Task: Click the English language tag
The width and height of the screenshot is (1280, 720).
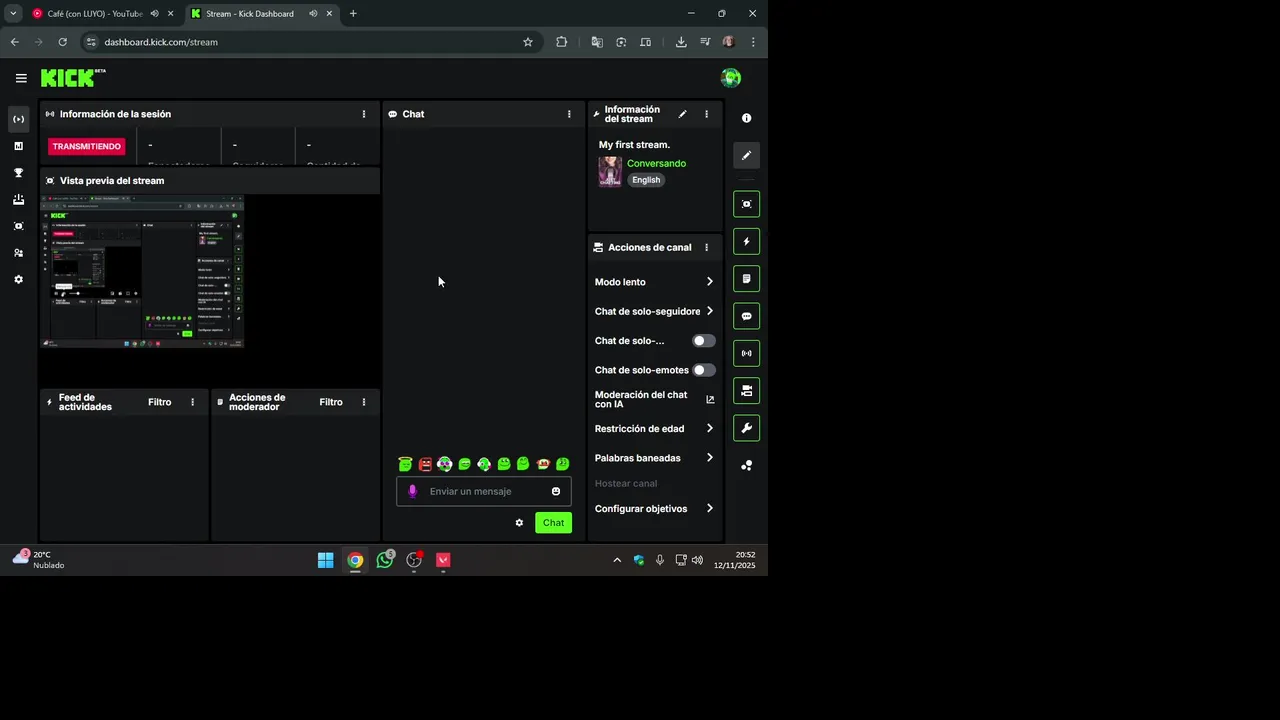Action: [646, 180]
